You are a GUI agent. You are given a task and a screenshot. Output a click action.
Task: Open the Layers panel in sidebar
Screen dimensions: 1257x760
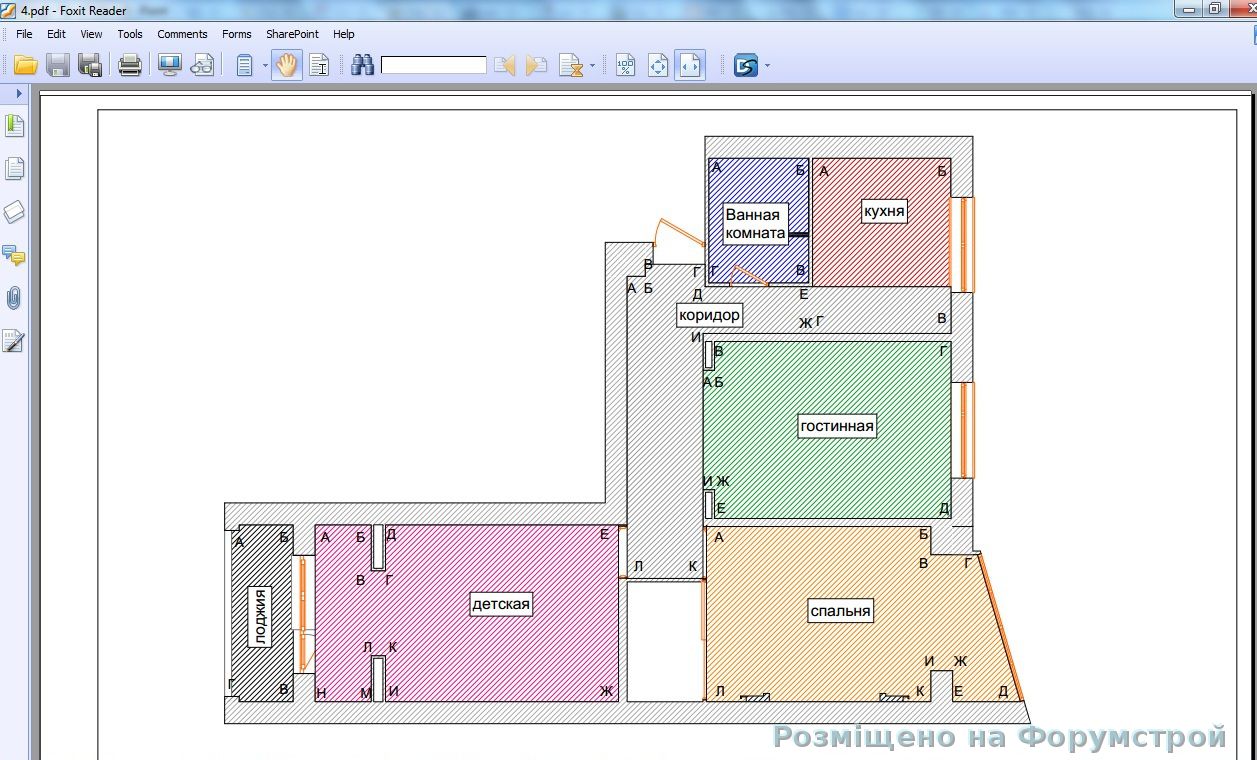[14, 212]
